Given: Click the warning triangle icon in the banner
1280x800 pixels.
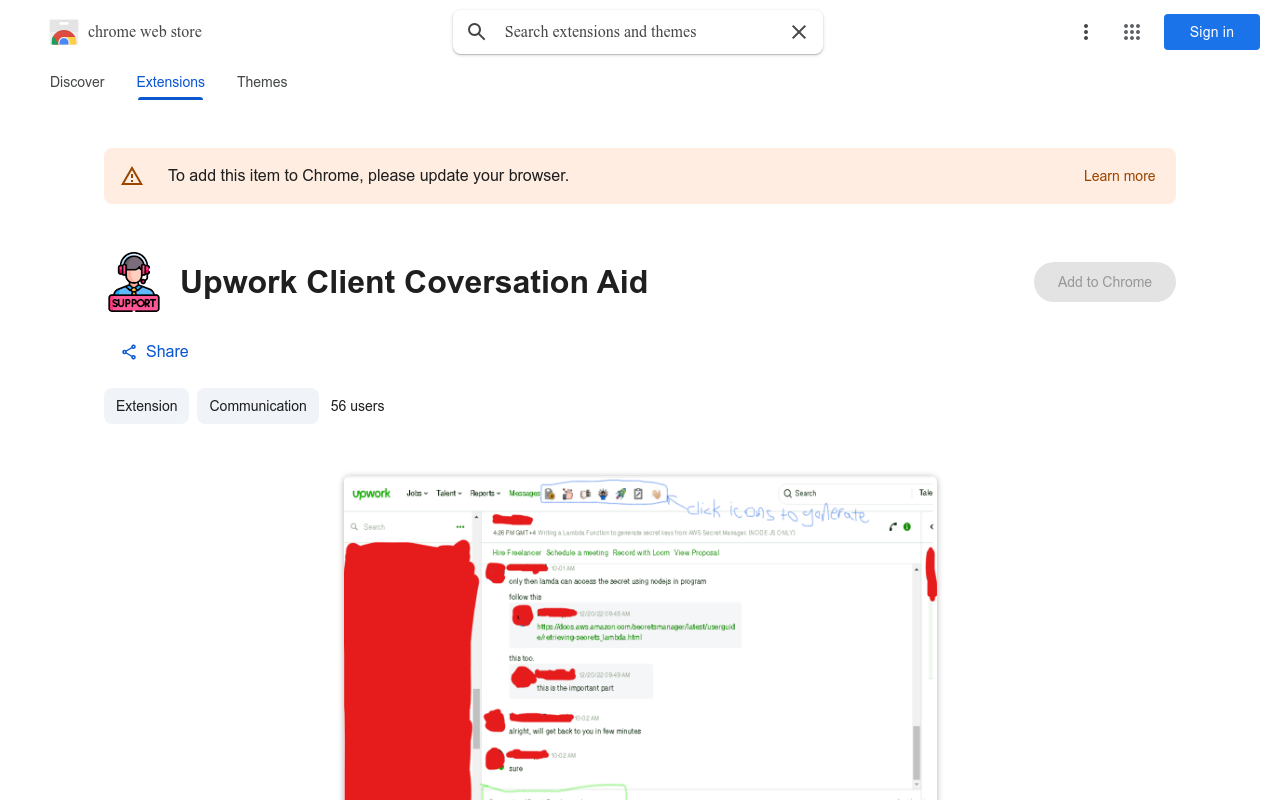Looking at the screenshot, I should 132,176.
